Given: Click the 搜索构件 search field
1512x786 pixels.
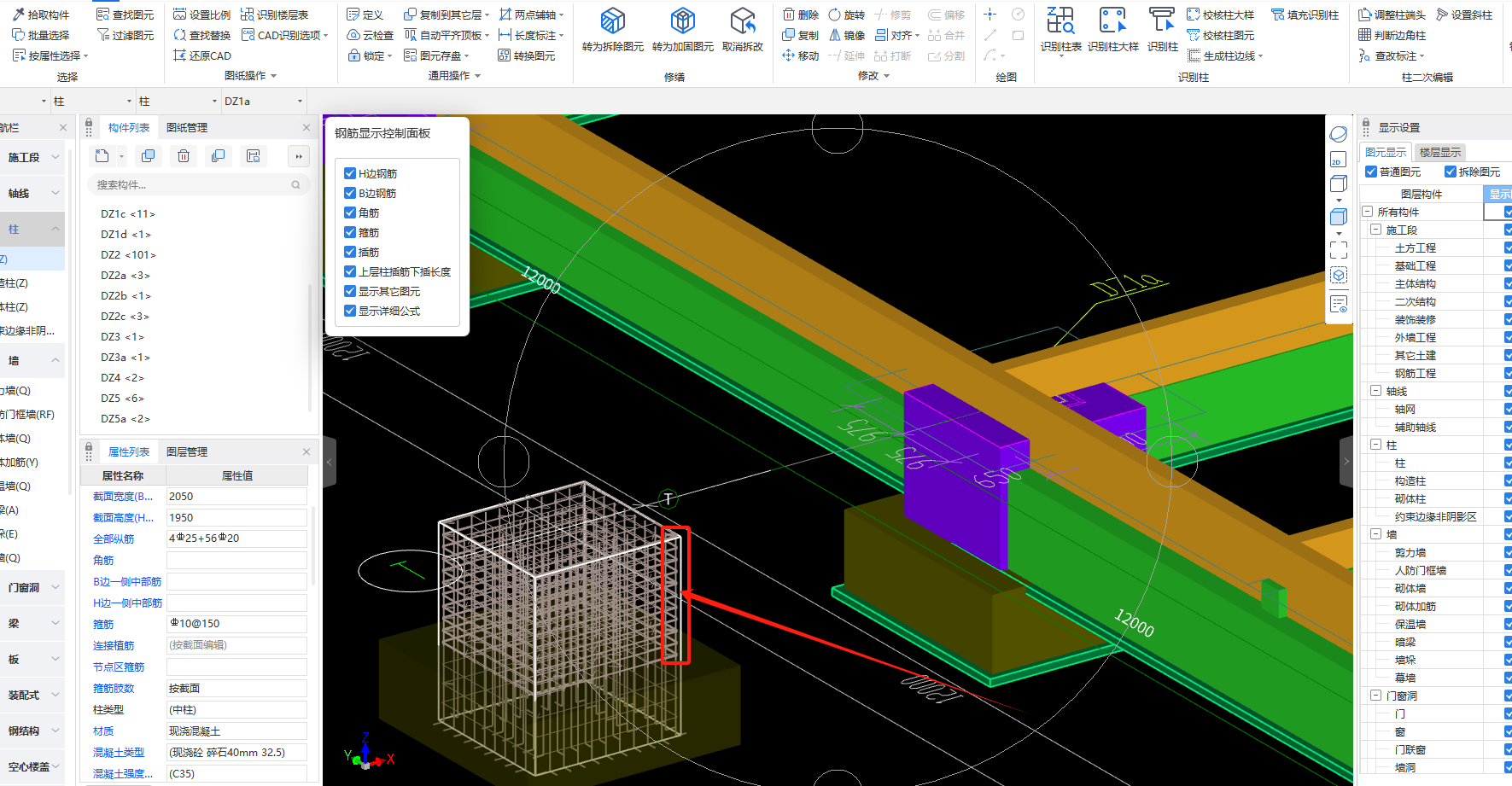Looking at the screenshot, I should point(198,184).
